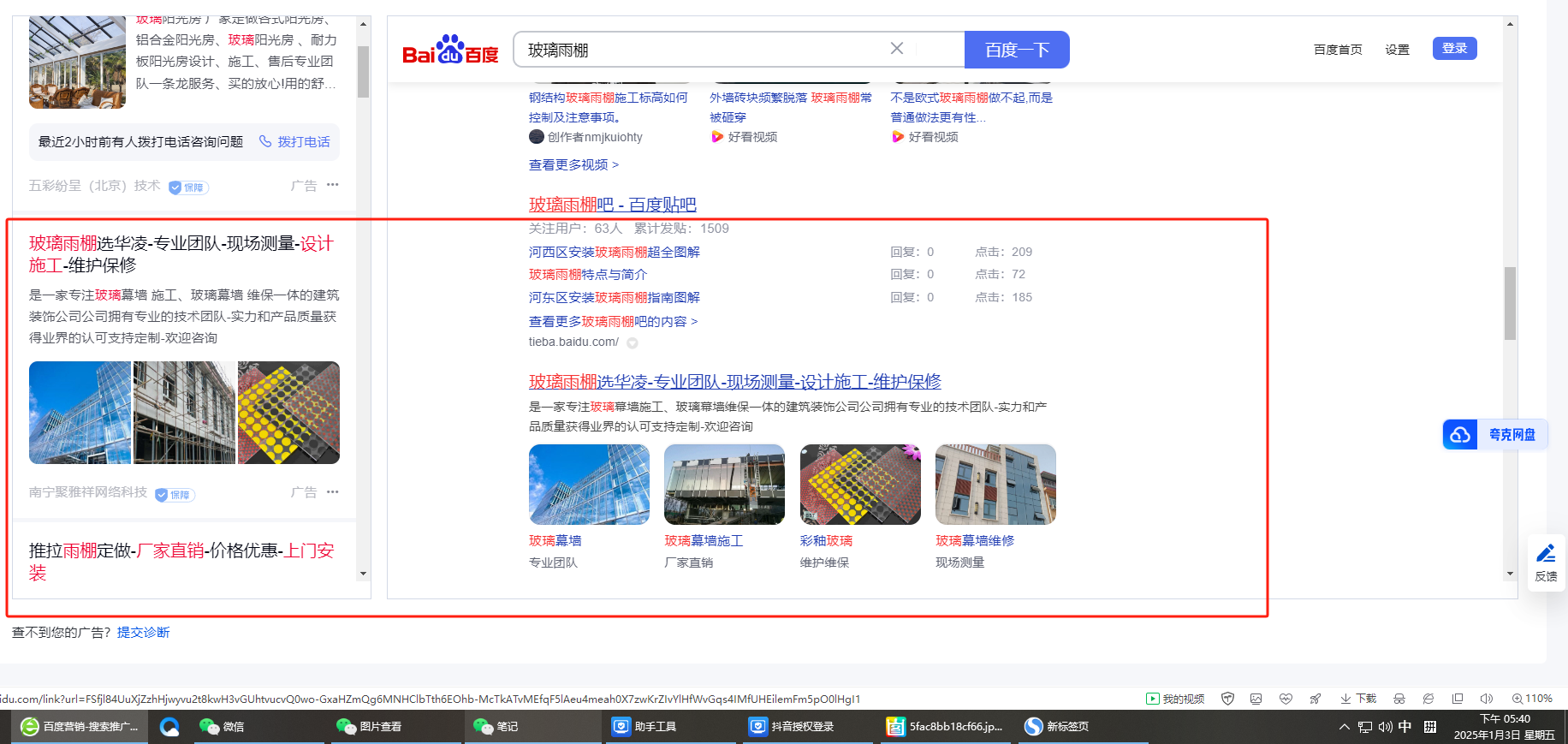The width and height of the screenshot is (1568, 744).
Task: Open the 彩釉玻璃 thumbnail
Action: pyautogui.click(x=860, y=485)
